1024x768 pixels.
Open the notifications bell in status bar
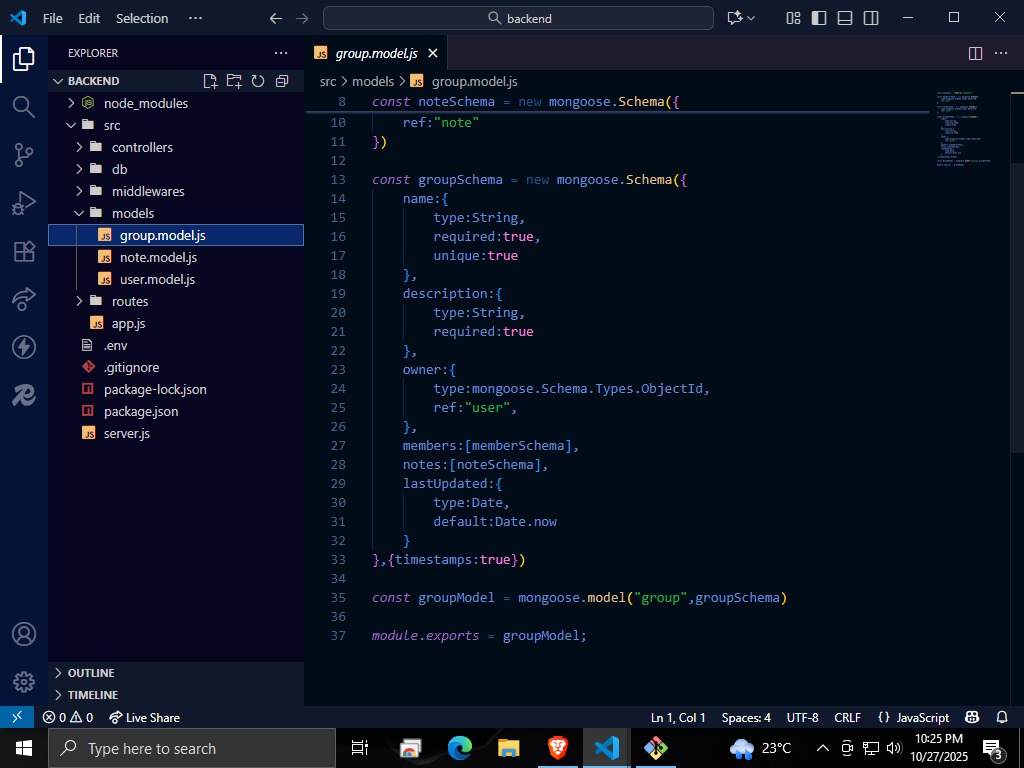(1002, 717)
